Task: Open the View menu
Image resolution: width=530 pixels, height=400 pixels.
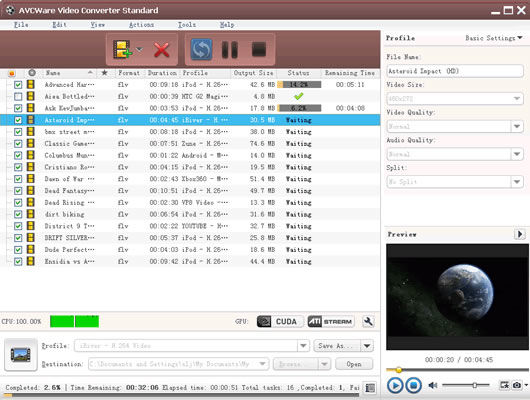Action: tap(98, 25)
